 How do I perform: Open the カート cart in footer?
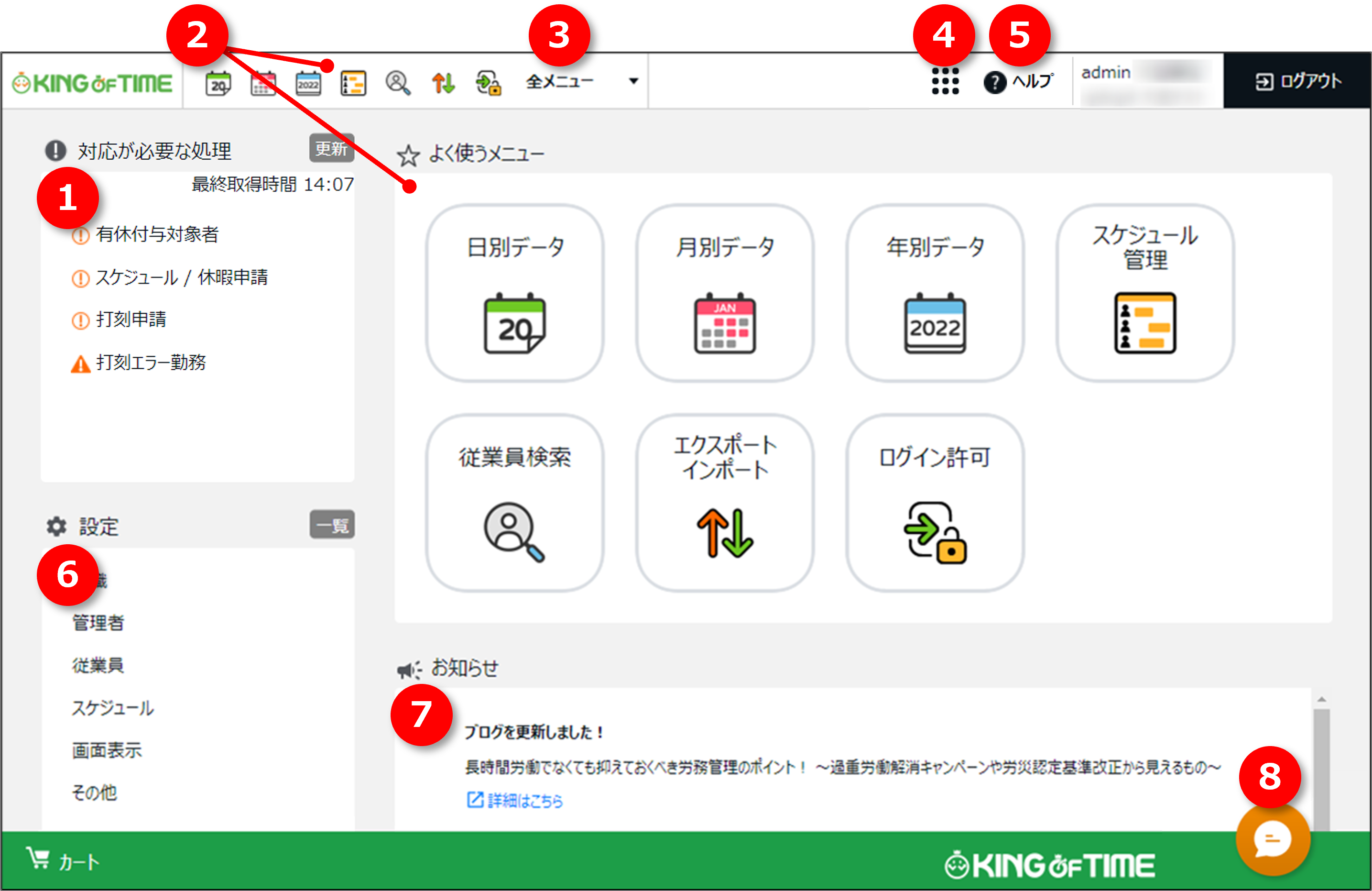point(64,860)
